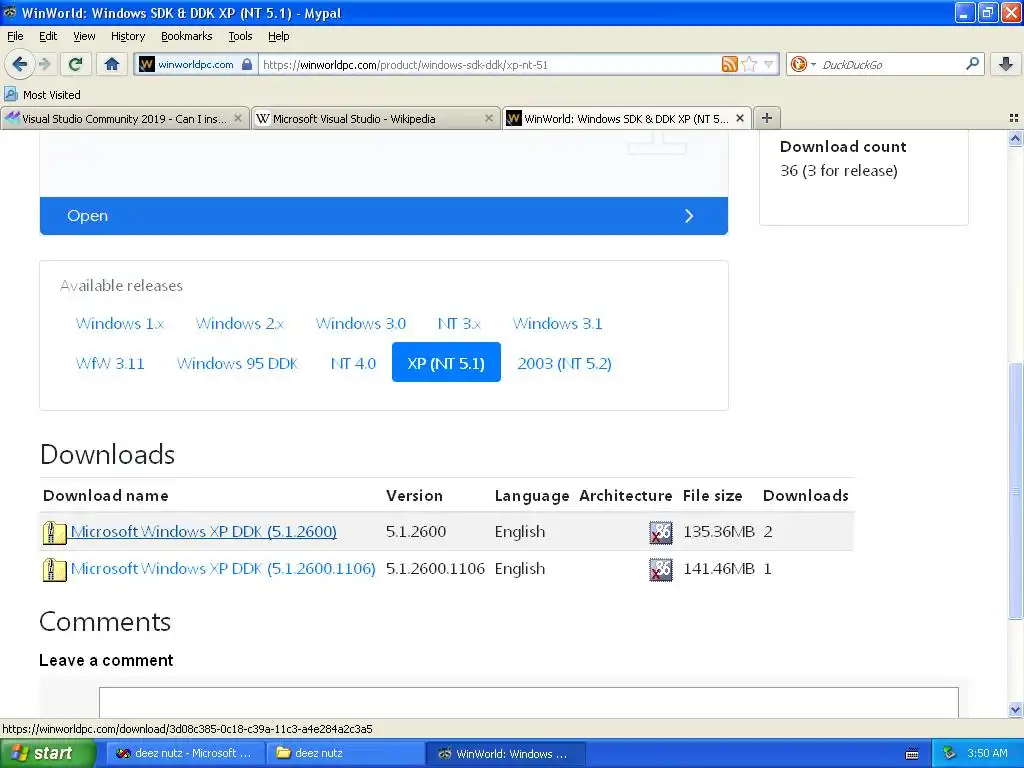The width and height of the screenshot is (1024, 768).
Task: Click the search magnifier icon
Action: point(972,64)
